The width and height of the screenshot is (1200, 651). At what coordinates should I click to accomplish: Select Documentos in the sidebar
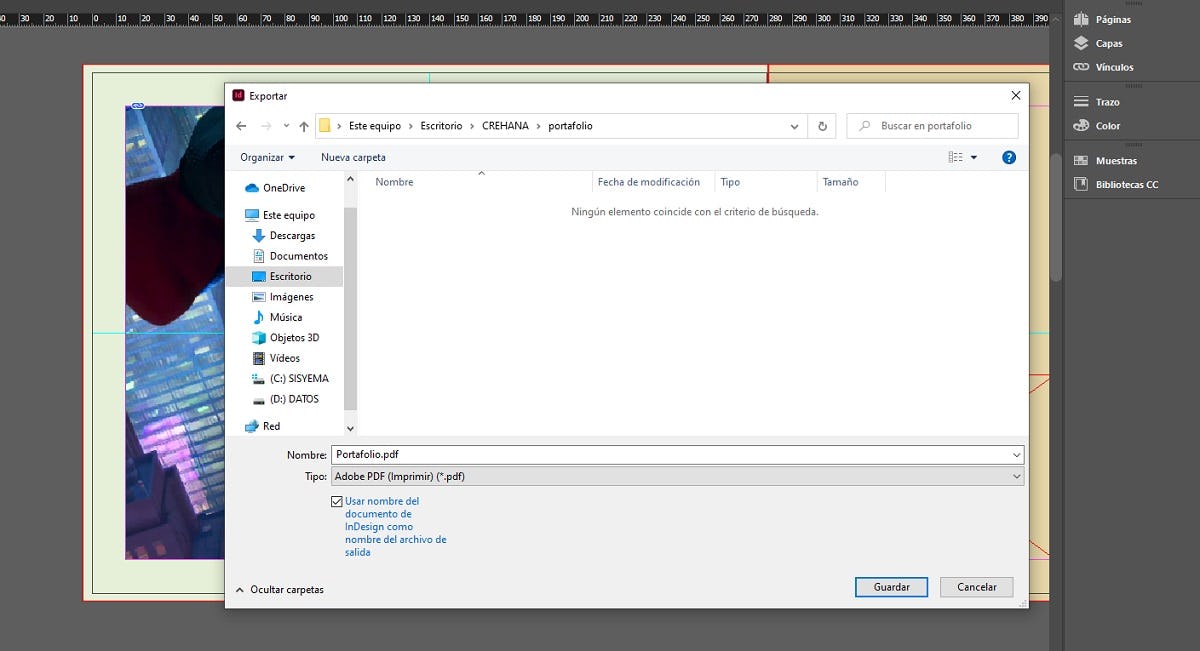coord(298,256)
